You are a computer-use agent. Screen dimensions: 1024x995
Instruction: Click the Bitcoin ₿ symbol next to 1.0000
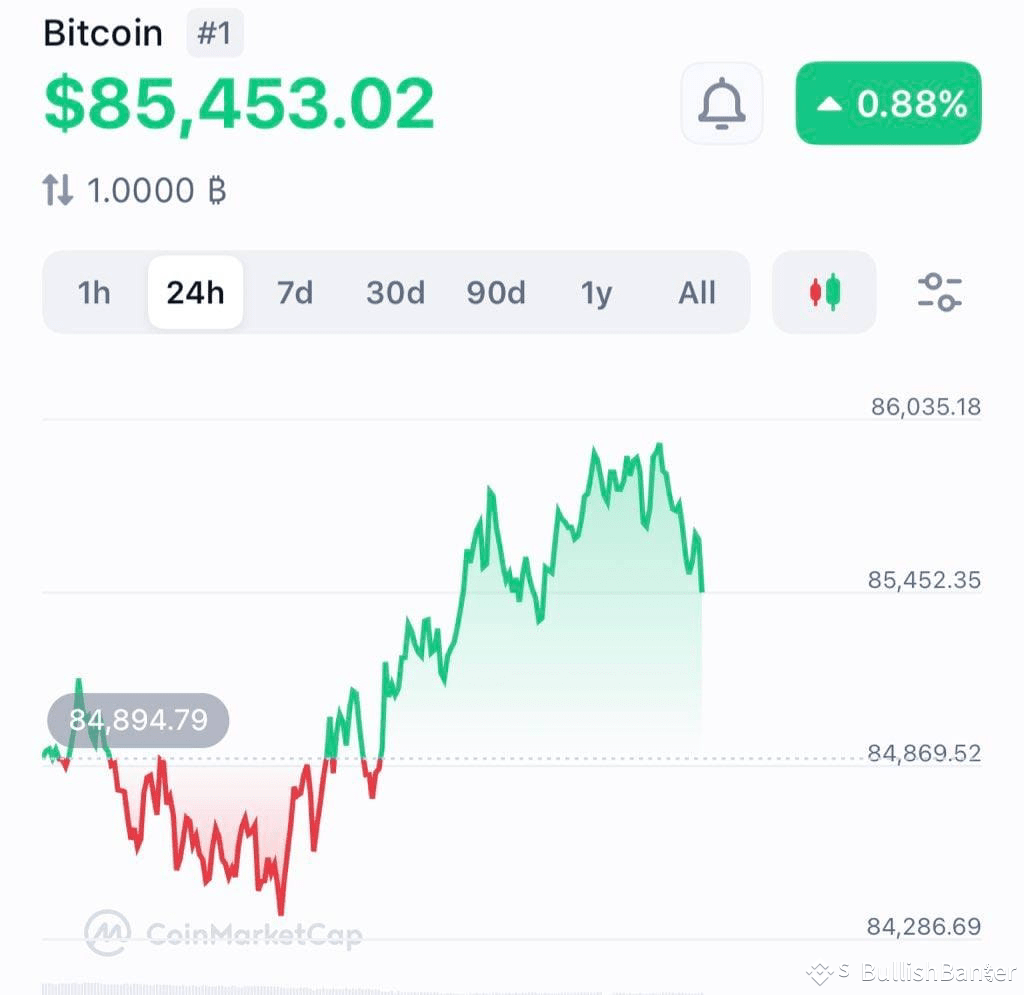[216, 190]
